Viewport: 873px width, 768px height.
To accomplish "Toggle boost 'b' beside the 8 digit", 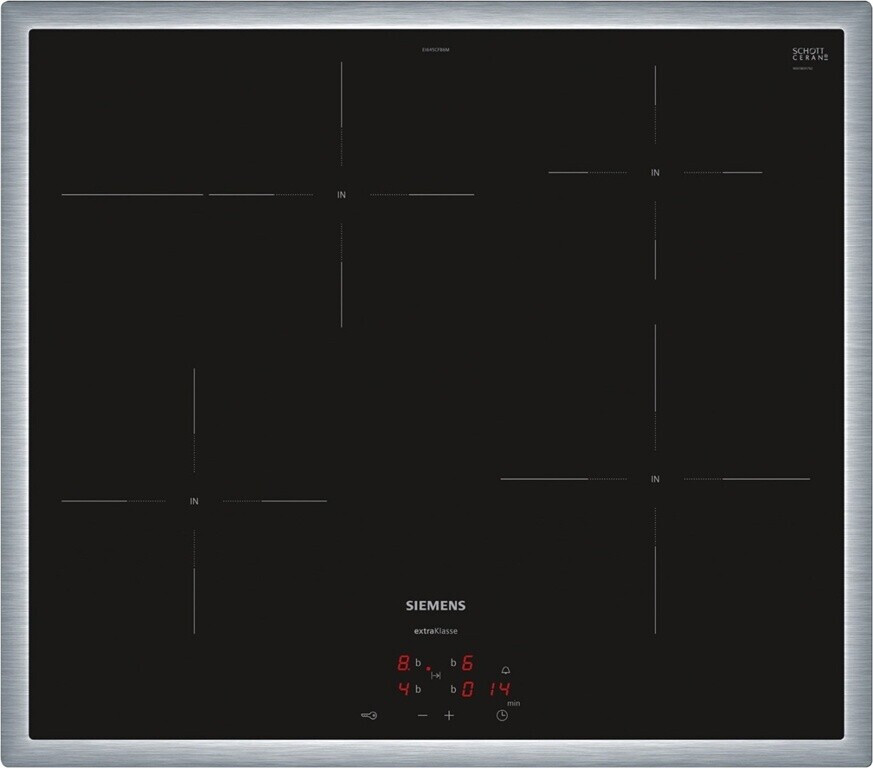I will point(418,663).
